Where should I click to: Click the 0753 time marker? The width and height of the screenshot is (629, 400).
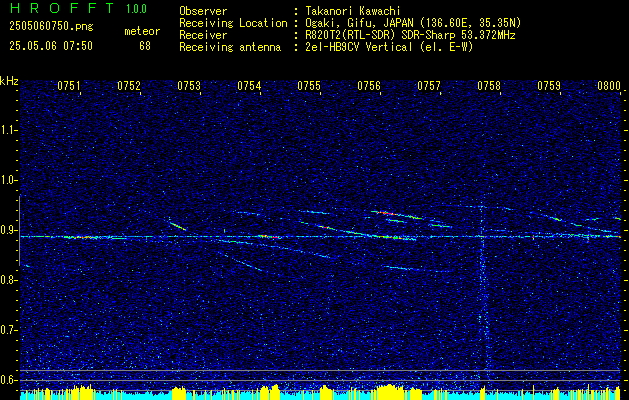click(189, 86)
